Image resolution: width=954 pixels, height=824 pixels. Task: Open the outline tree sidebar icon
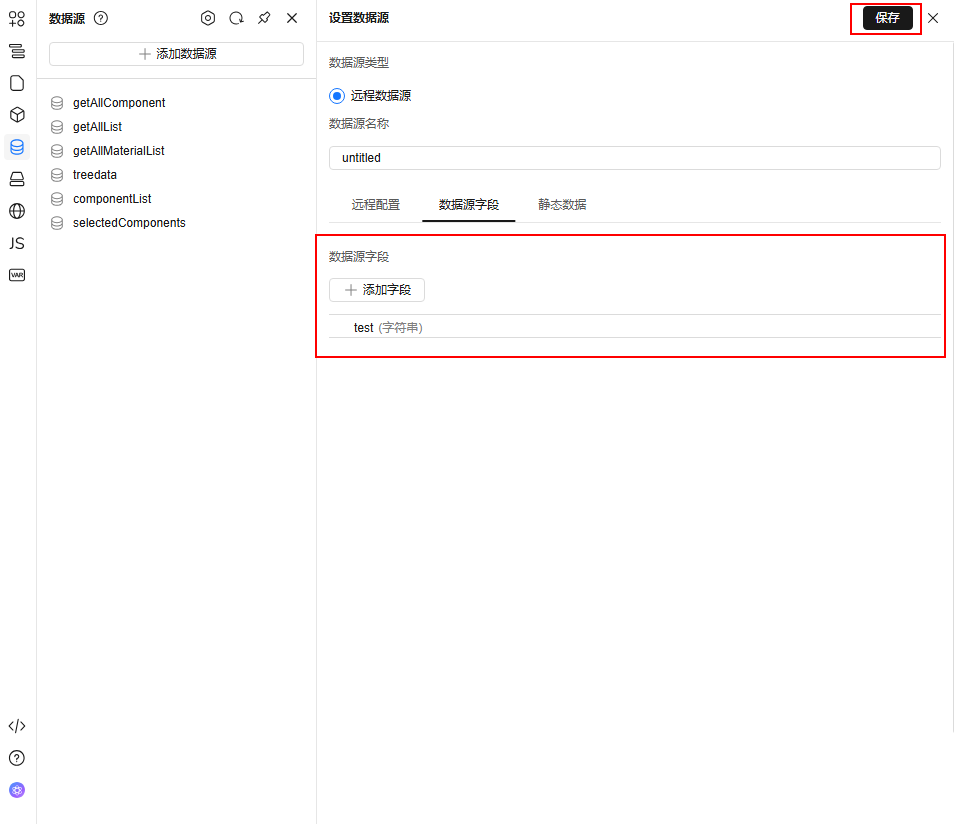17,51
